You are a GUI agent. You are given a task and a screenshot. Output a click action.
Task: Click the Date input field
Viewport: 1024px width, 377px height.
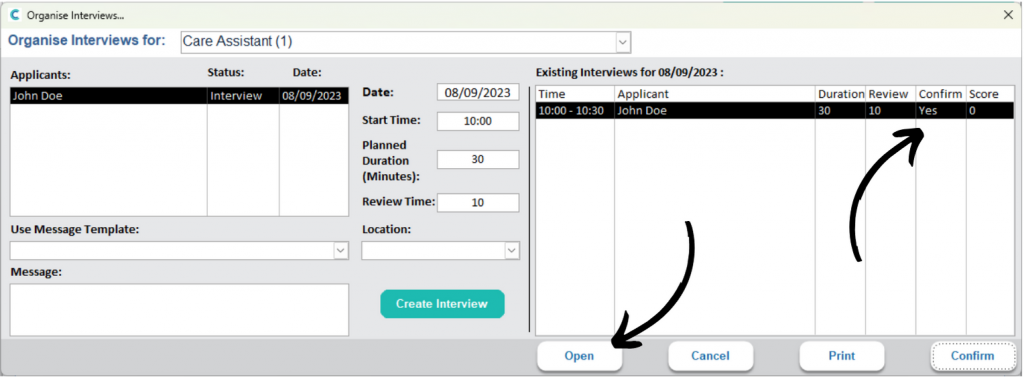pyautogui.click(x=478, y=92)
